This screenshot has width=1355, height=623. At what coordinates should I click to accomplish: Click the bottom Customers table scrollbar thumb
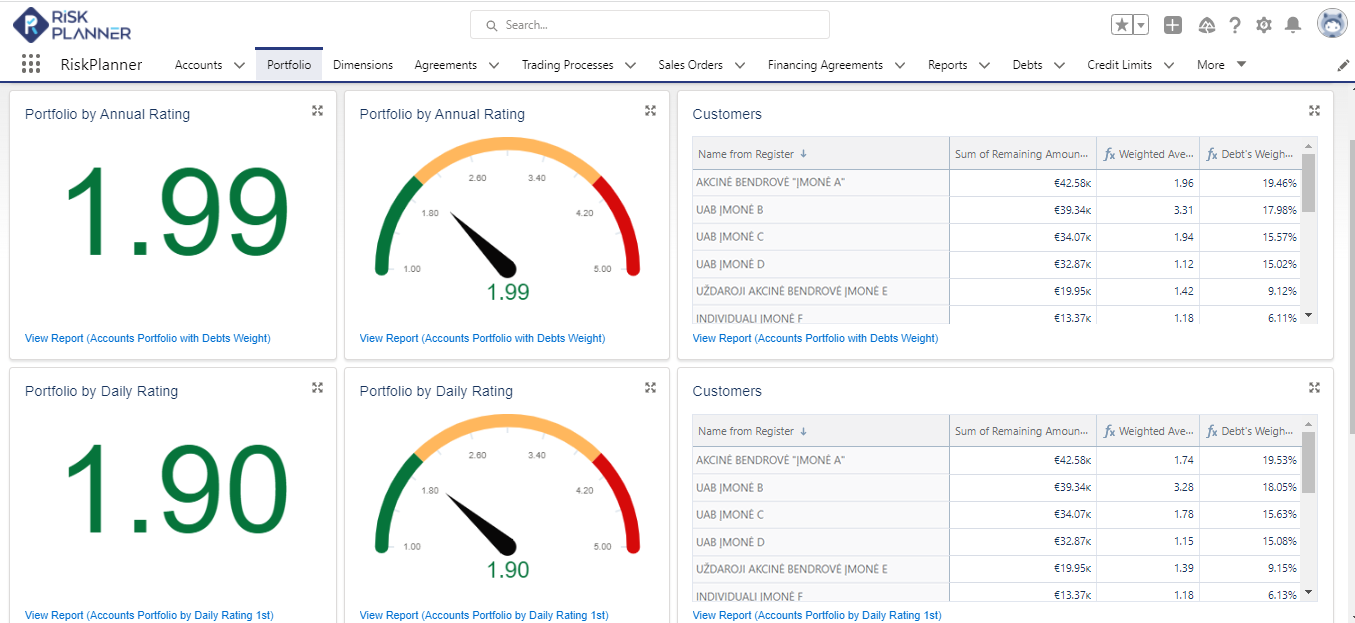click(x=1308, y=462)
